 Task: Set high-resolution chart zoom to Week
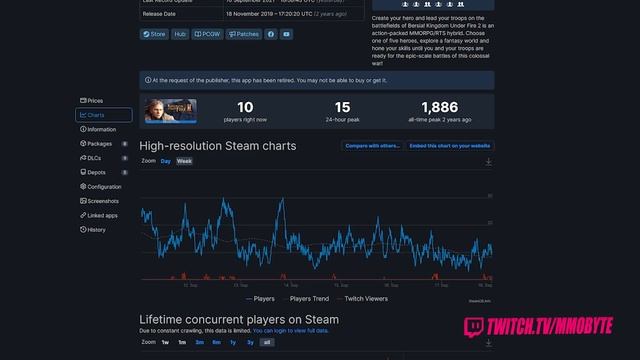[x=184, y=161]
